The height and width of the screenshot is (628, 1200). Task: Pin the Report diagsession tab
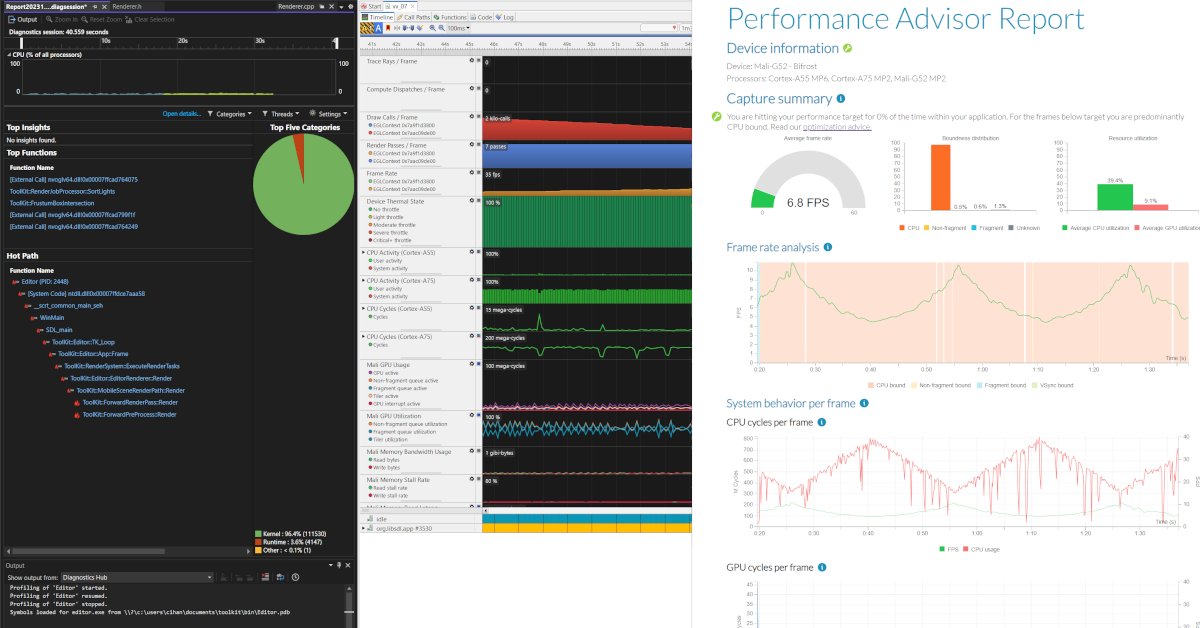(95, 6)
